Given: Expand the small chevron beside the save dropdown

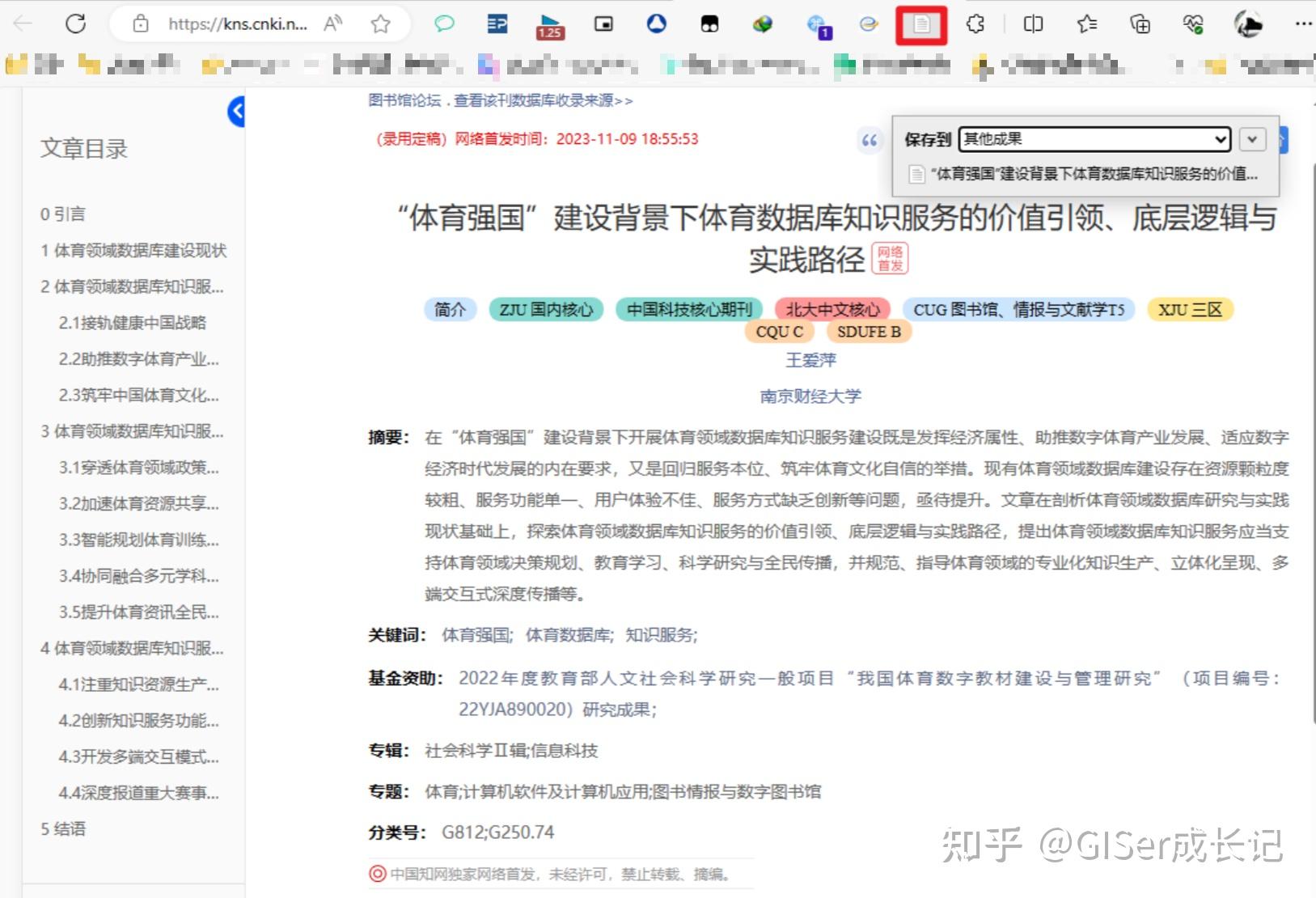Looking at the screenshot, I should pyautogui.click(x=1252, y=139).
